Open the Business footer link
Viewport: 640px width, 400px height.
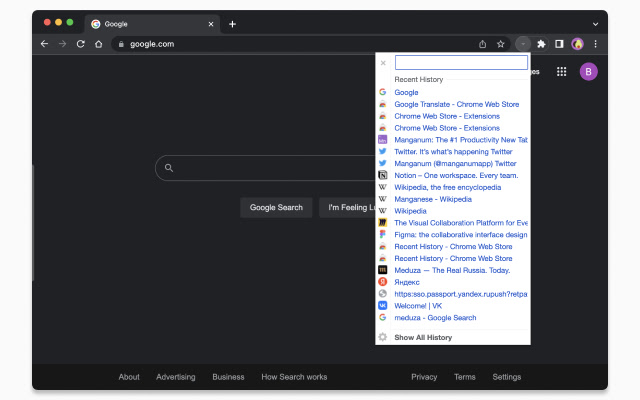[228, 377]
